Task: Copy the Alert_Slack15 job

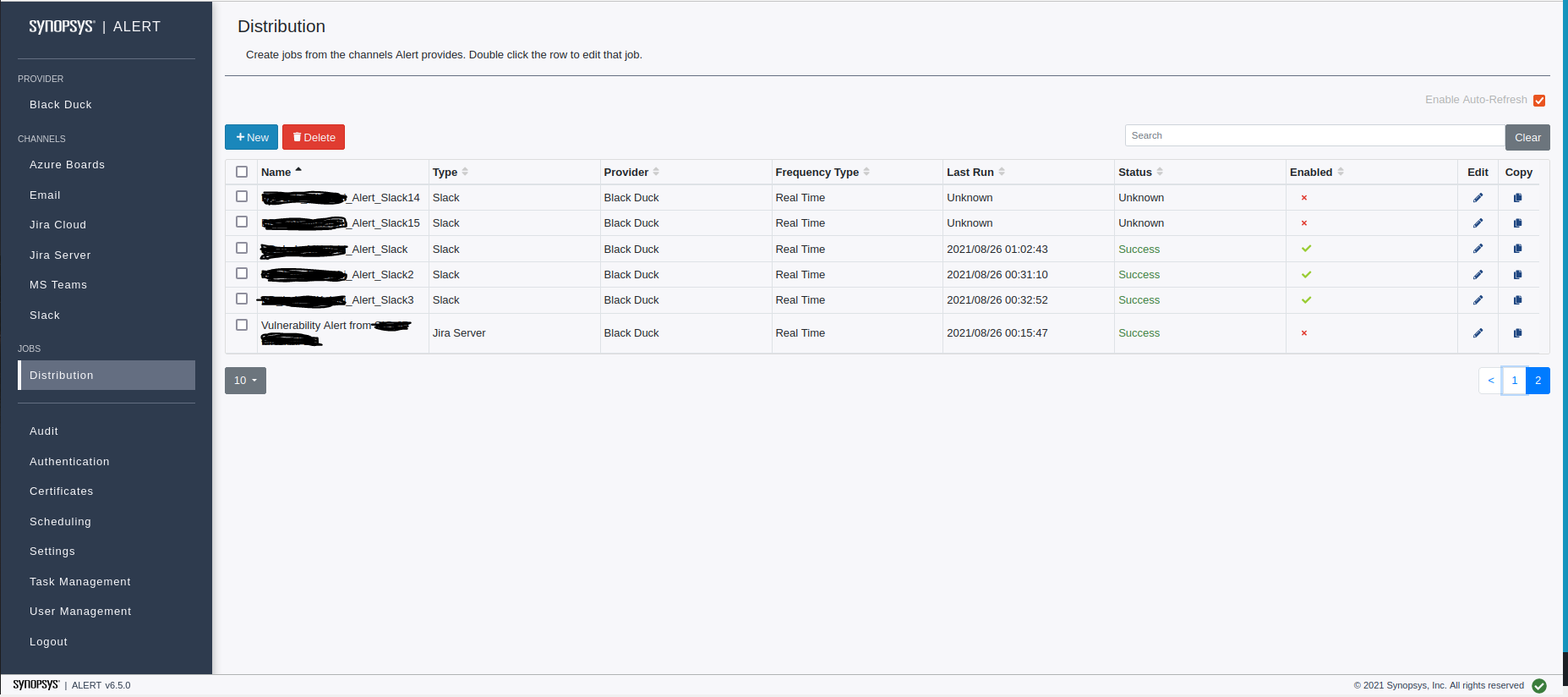Action: coord(1518,223)
